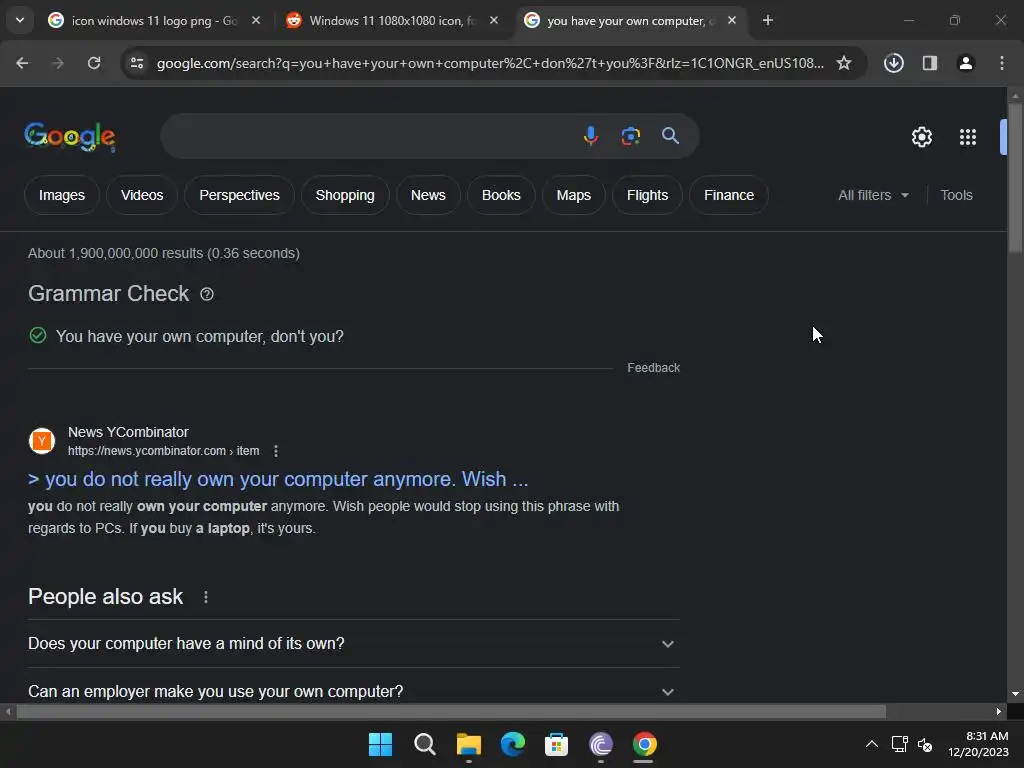The height and width of the screenshot is (768, 1024).
Task: Click the horizontal page scrollbar thumb
Action: [451, 712]
